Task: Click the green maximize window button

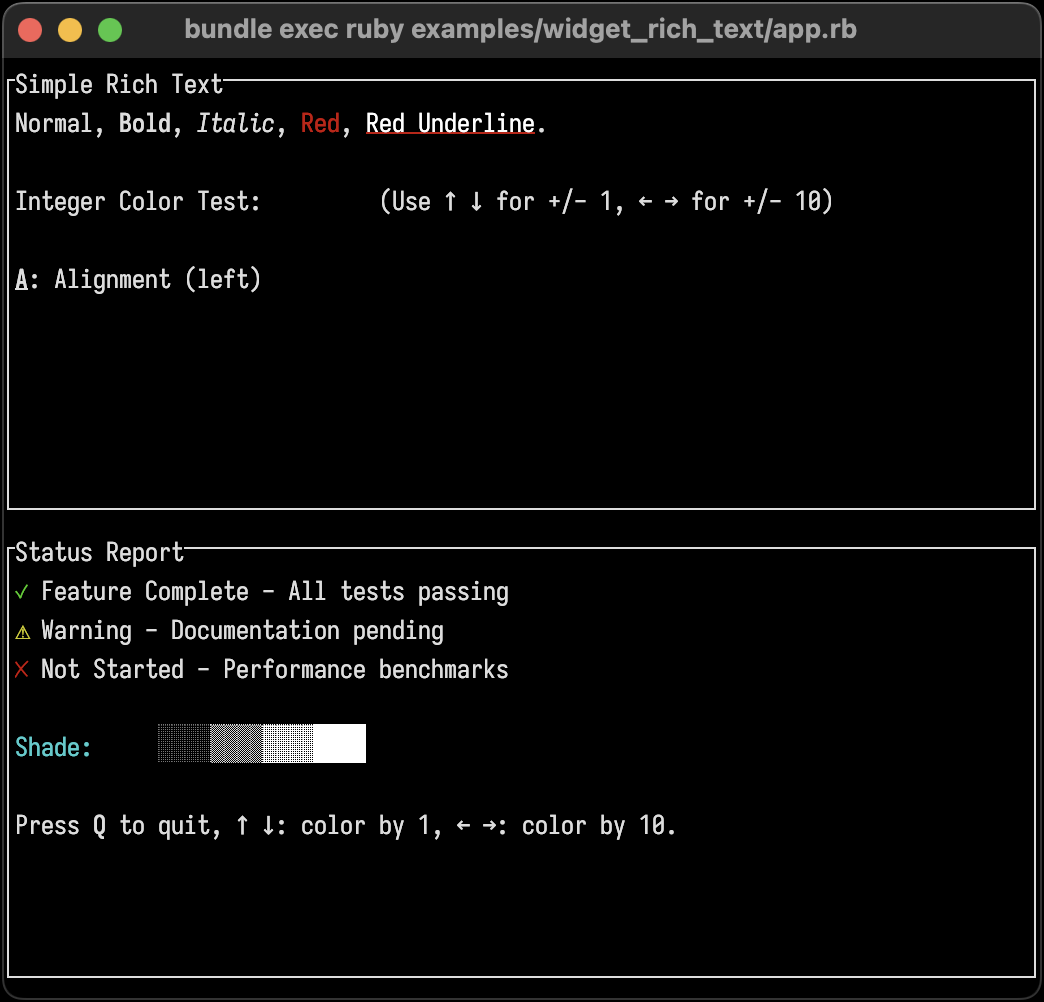Action: [110, 30]
